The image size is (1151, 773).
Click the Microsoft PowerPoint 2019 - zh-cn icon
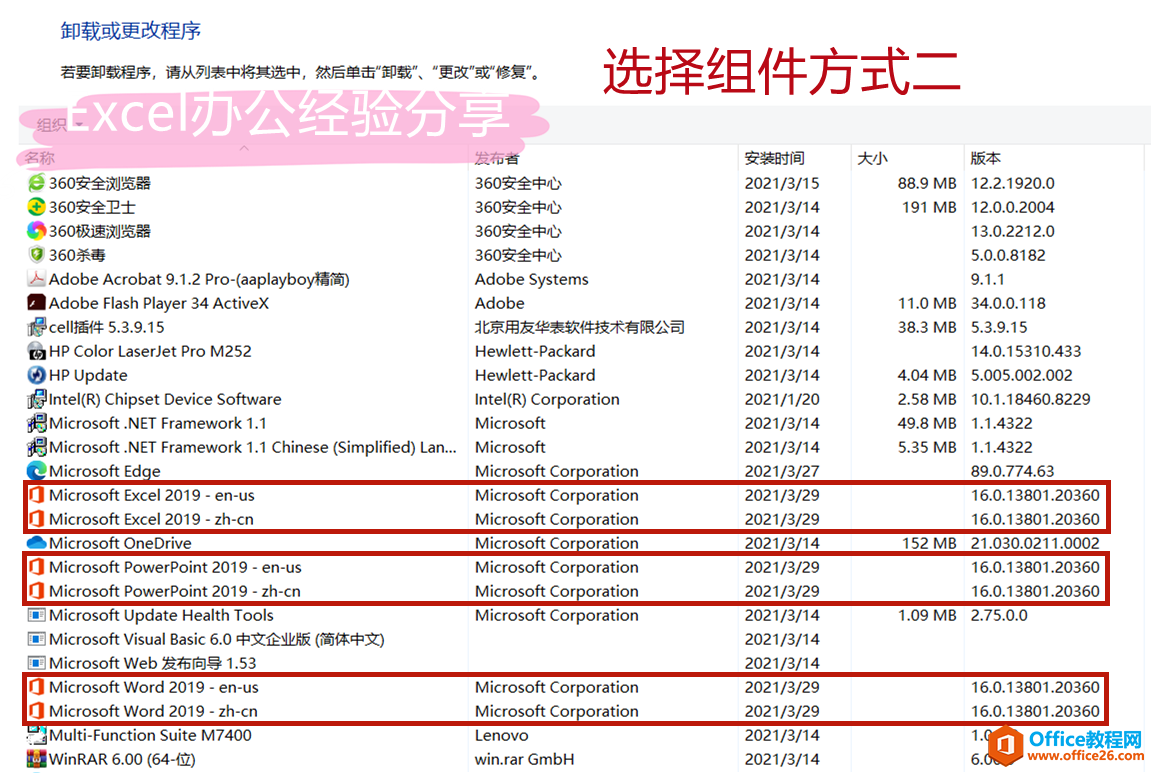[36, 591]
